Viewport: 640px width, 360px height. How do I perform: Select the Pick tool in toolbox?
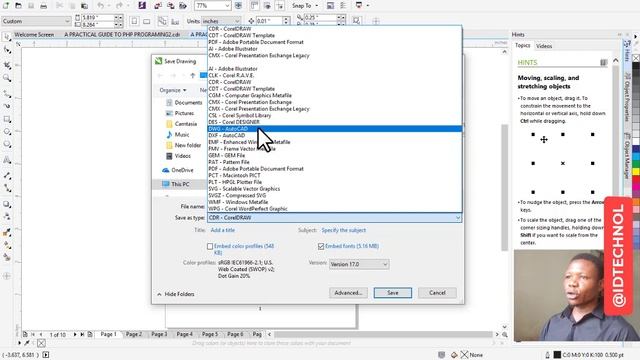[x=7, y=37]
